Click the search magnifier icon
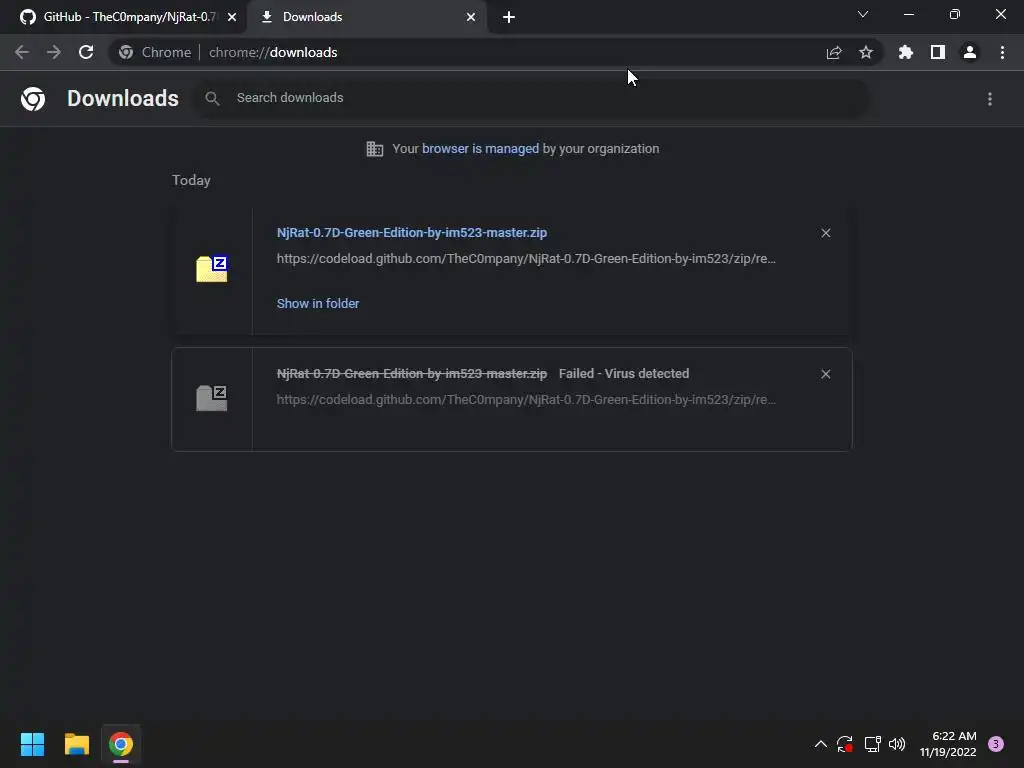1024x768 pixels. pyautogui.click(x=212, y=98)
